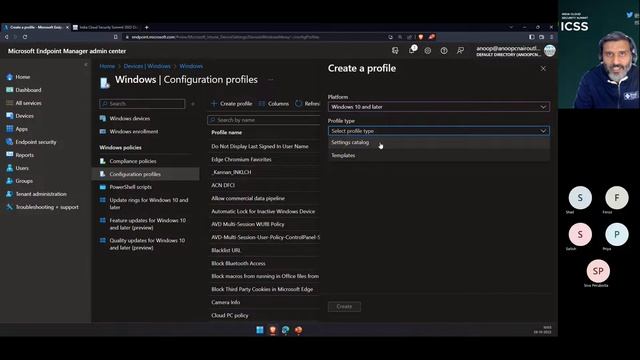Go to Devices in sidebar
The image size is (640, 360).
[x=24, y=116]
